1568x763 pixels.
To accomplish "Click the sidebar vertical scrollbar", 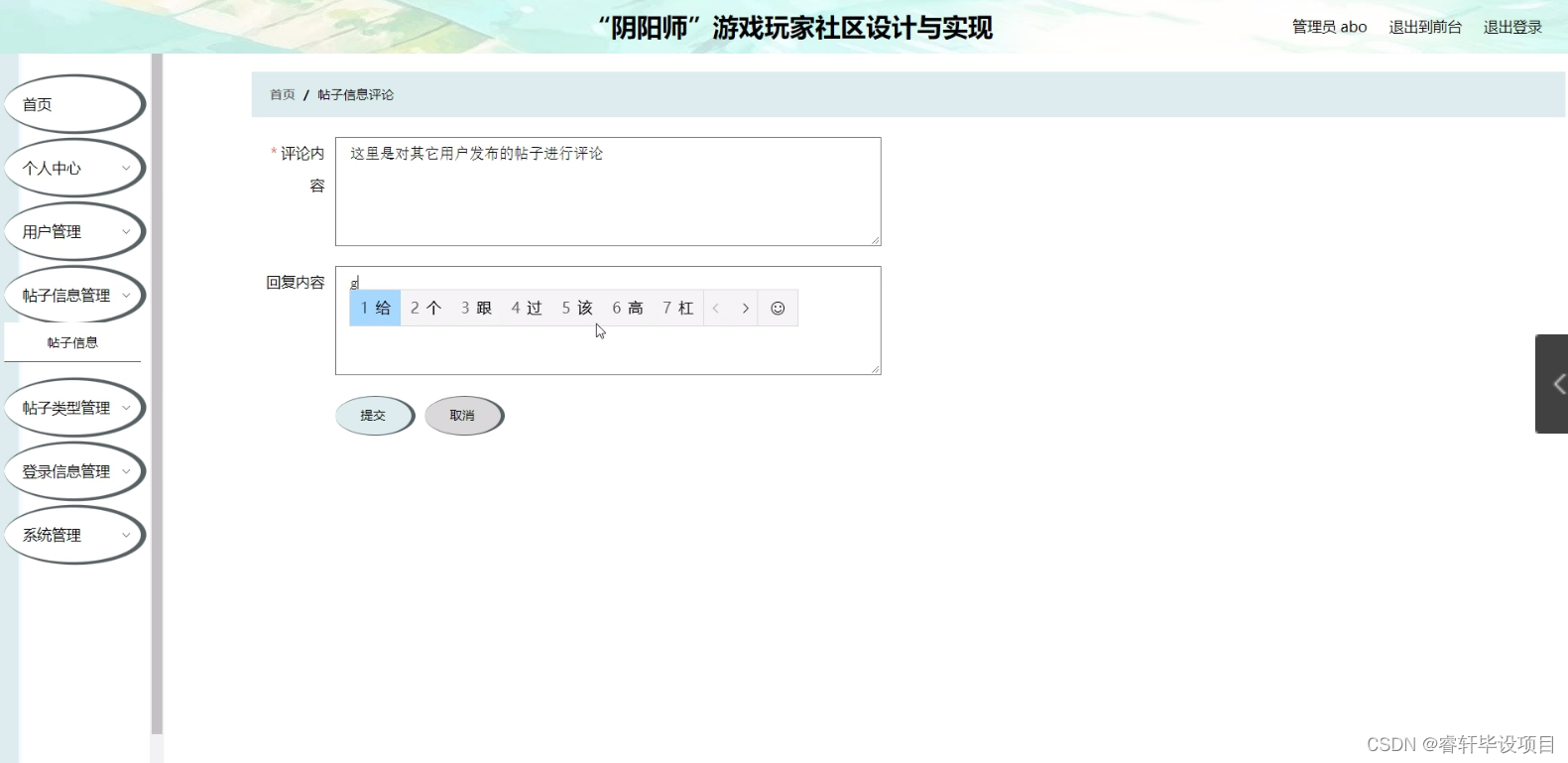I will 157,394.
